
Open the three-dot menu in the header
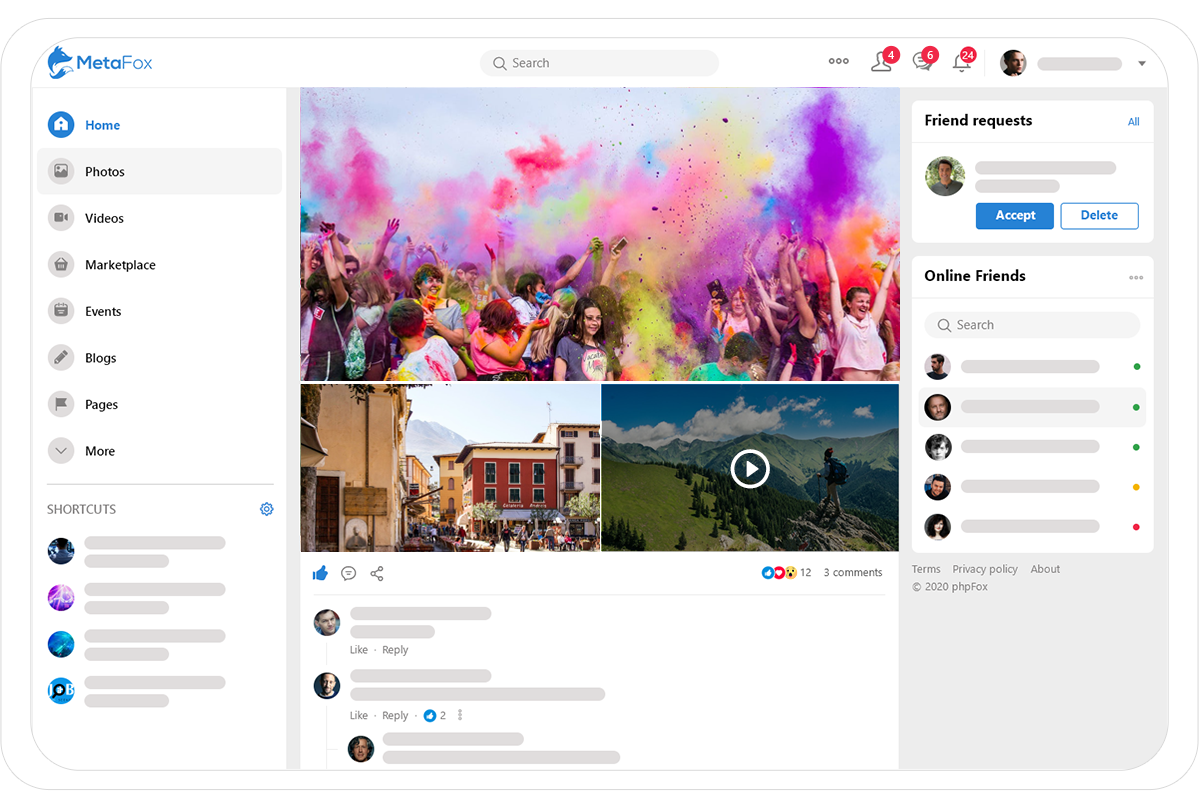coord(838,62)
